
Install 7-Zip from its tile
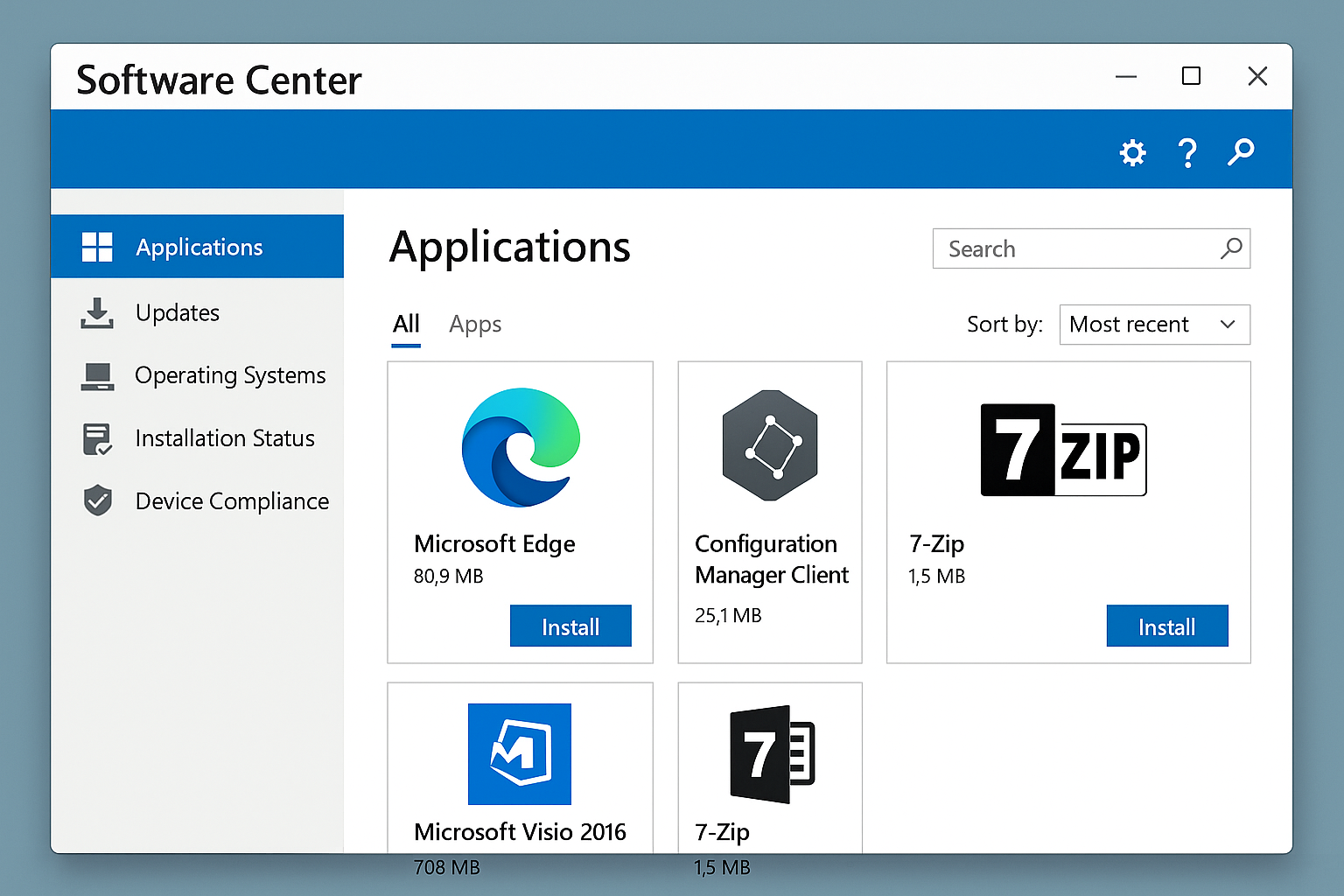(1167, 626)
